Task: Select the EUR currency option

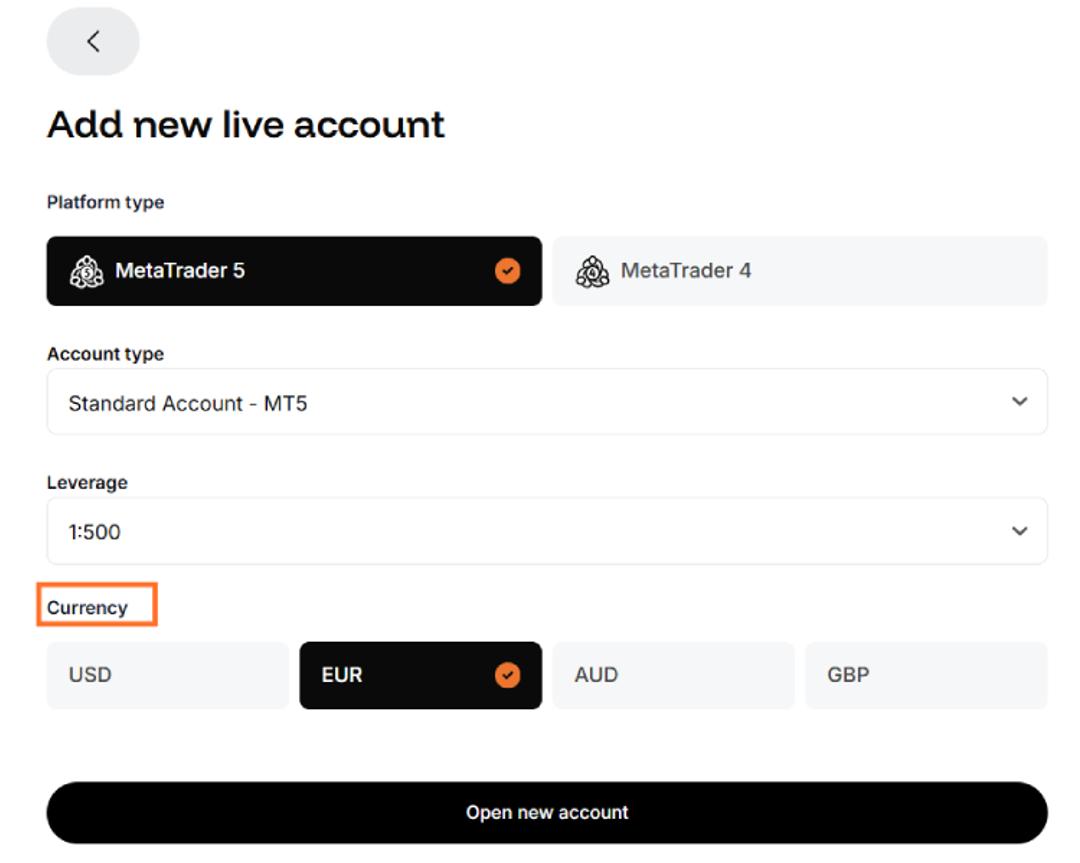Action: [x=421, y=675]
